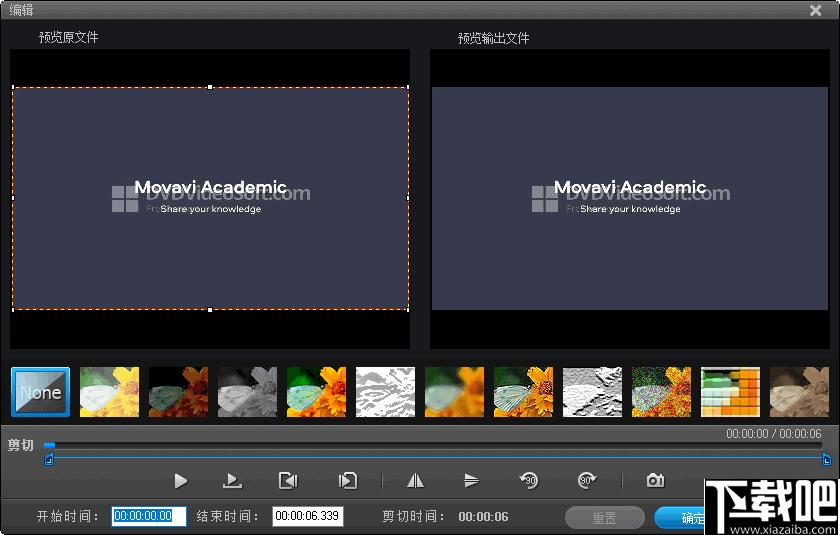This screenshot has width=840, height=535.
Task: Flip the video vertically
Action: coord(471,481)
